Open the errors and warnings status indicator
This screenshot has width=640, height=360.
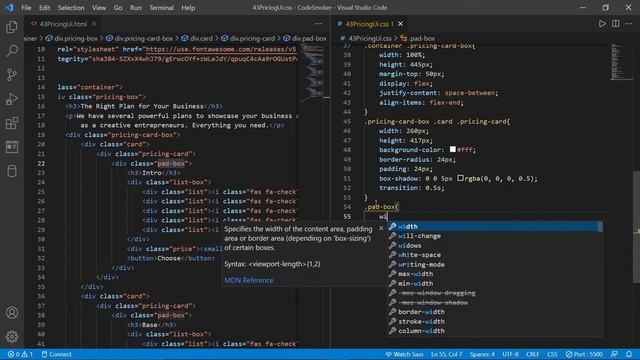point(20,354)
